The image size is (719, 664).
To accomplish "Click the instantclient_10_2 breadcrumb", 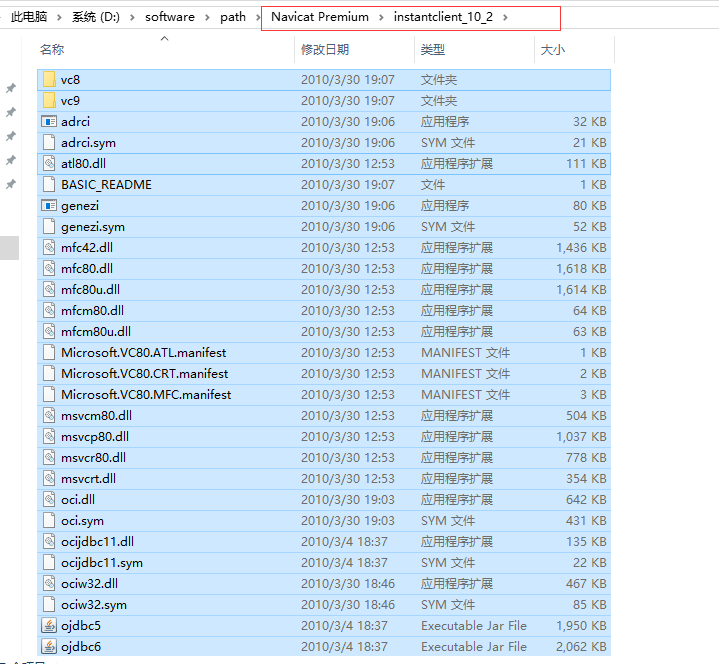I will 443,17.
